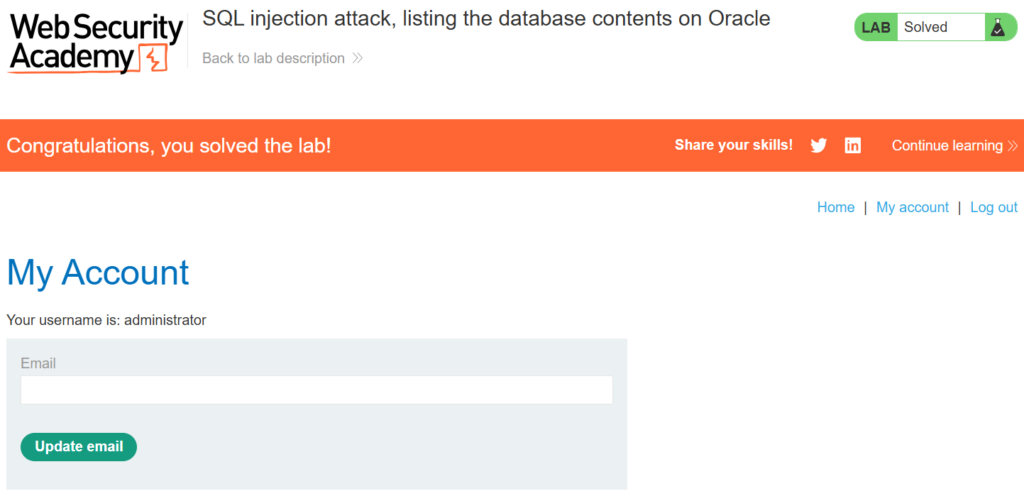Click chevrons beside Back to lab description
Screen dimensions: 1024x496
click(358, 58)
